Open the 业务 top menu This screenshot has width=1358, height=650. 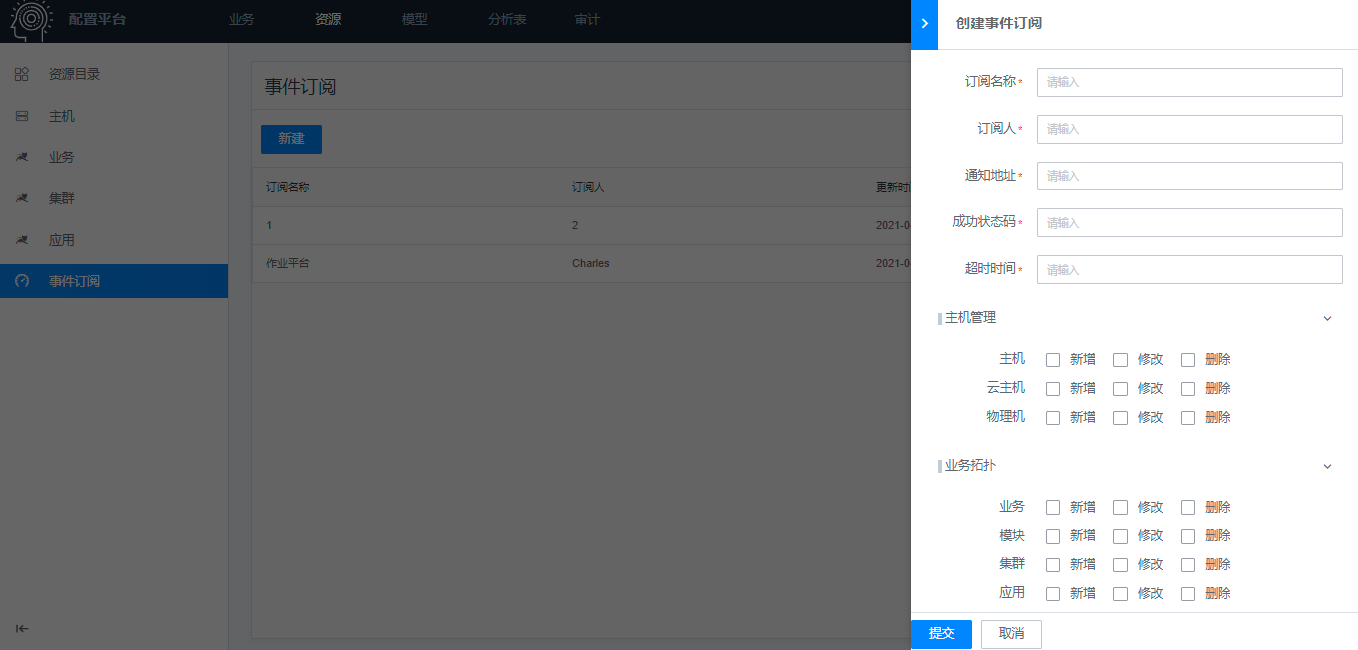click(x=241, y=20)
